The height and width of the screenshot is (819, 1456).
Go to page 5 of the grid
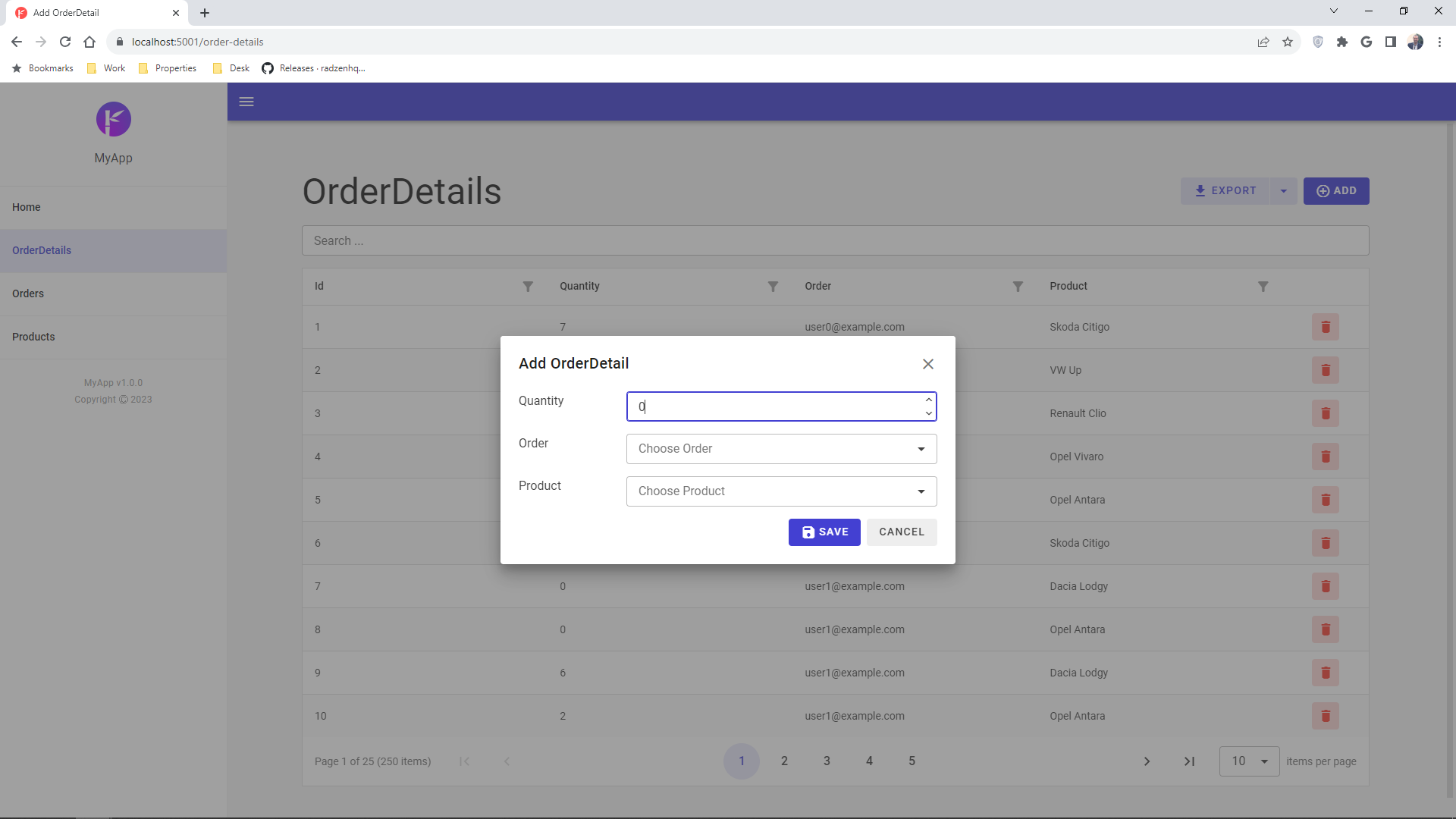click(x=912, y=761)
